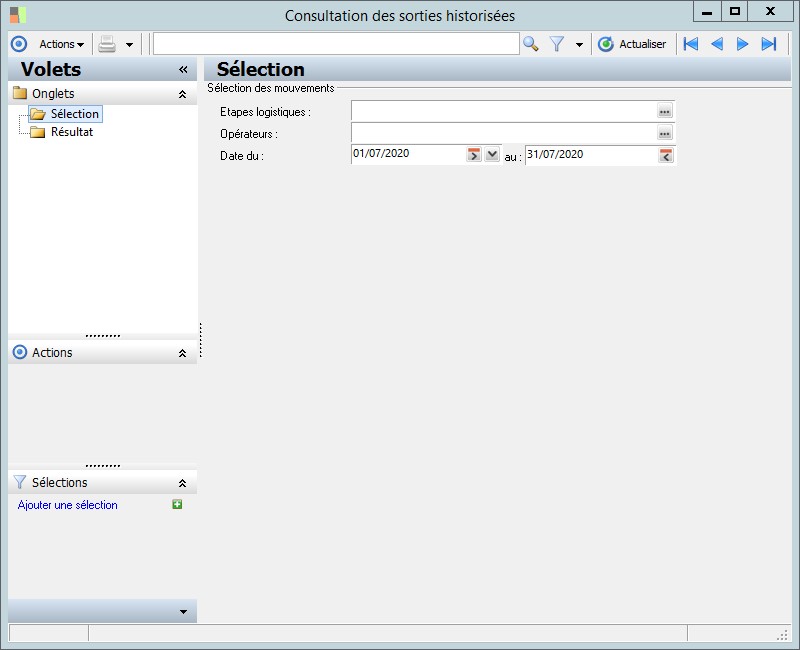This screenshot has width=800, height=650.
Task: Go to first record arrow
Action: 691,44
